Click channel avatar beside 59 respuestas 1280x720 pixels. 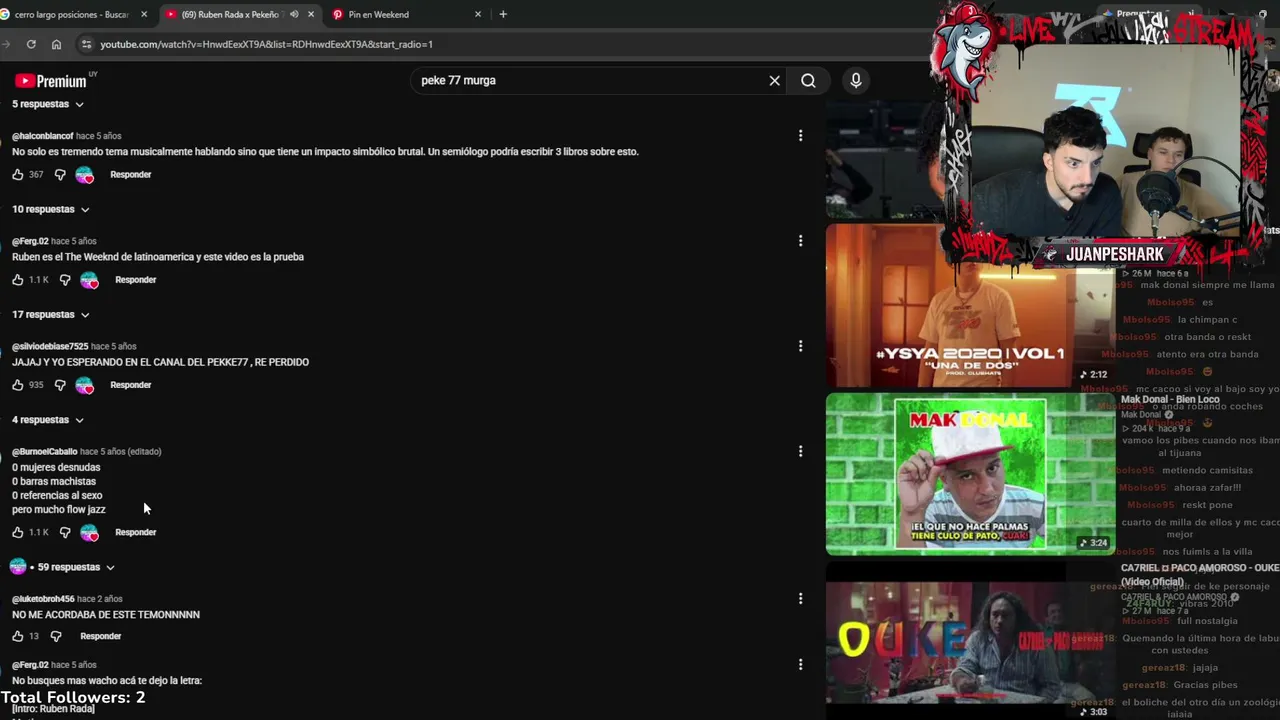coord(17,567)
